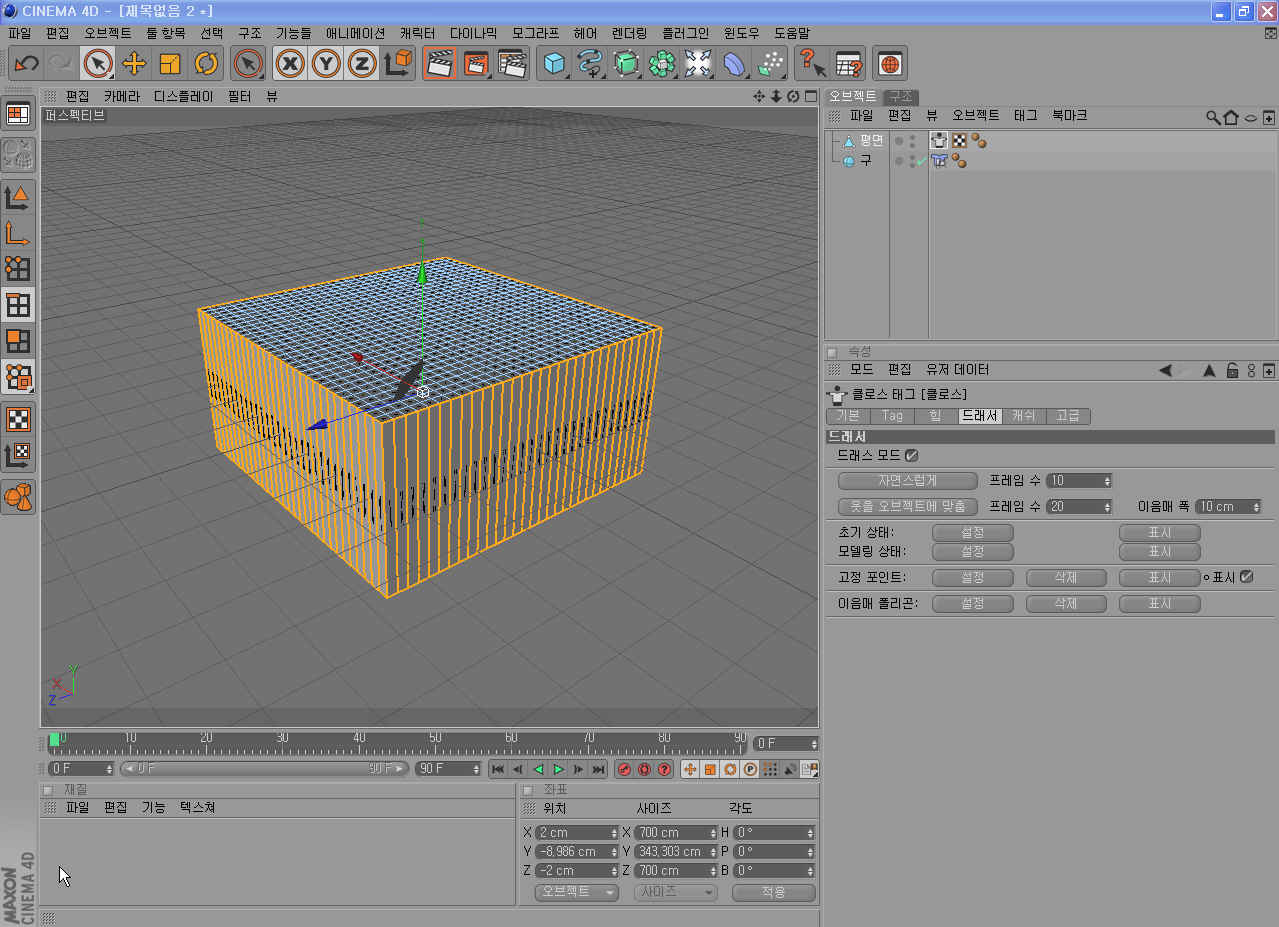Viewport: 1279px width, 927px height.
Task: Click the checkerboard texture tag on 평면
Action: [959, 141]
